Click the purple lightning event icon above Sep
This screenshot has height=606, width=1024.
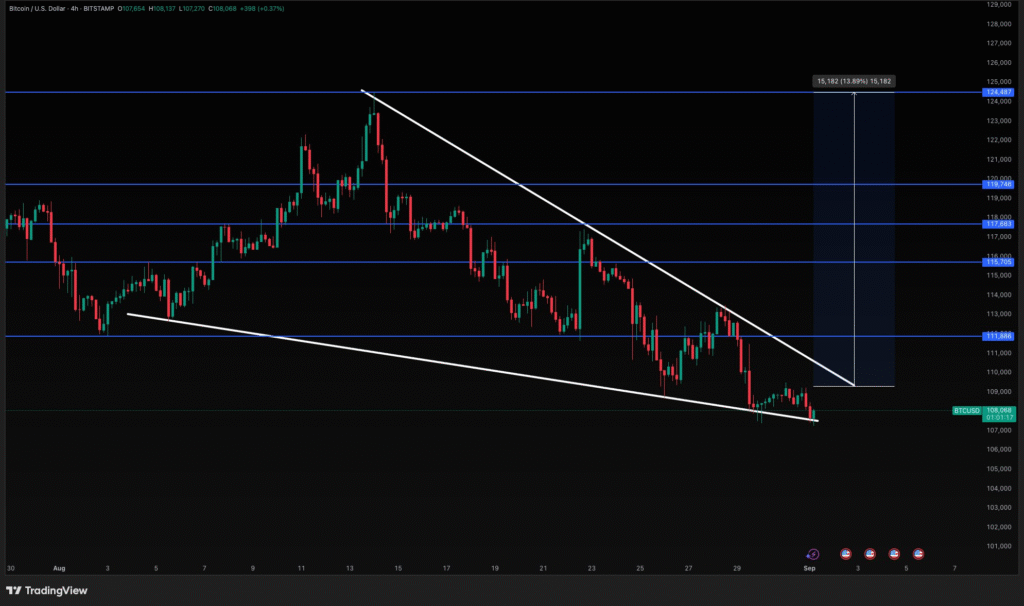pyautogui.click(x=812, y=554)
